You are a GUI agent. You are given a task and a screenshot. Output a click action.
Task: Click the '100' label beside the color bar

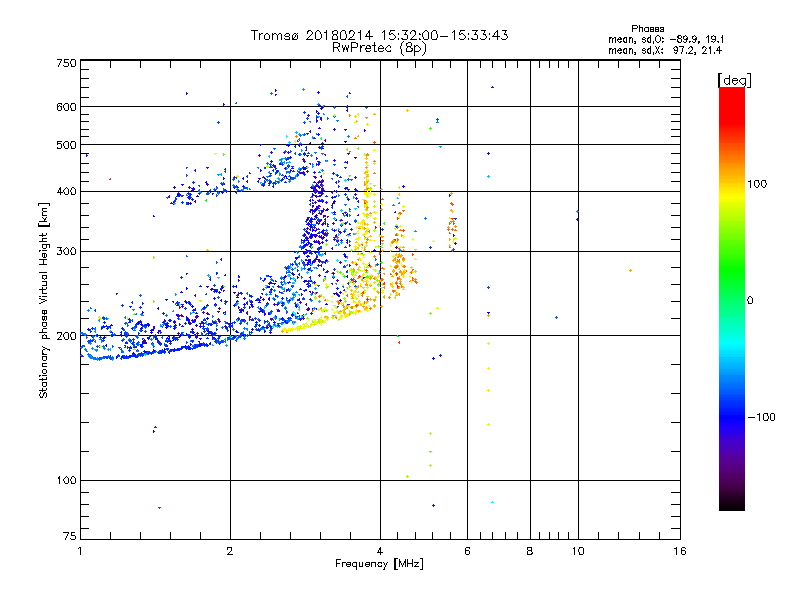point(757,184)
